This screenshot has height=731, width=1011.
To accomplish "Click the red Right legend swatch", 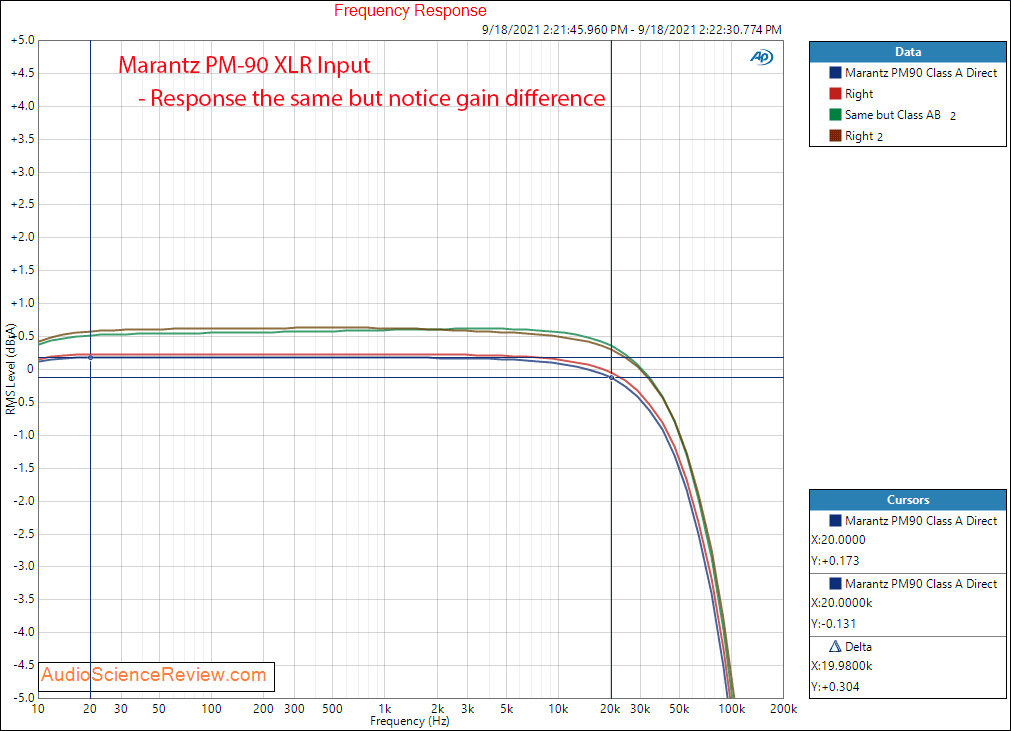I will [x=835, y=93].
